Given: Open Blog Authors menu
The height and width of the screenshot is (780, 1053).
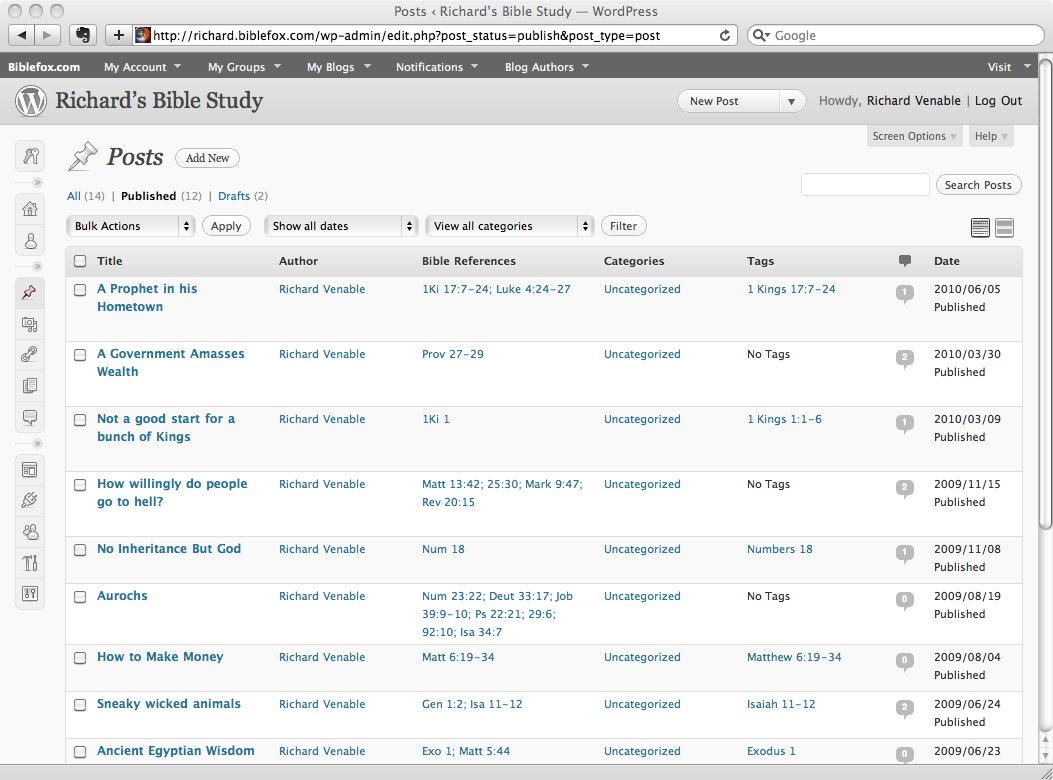Looking at the screenshot, I should tap(547, 67).
